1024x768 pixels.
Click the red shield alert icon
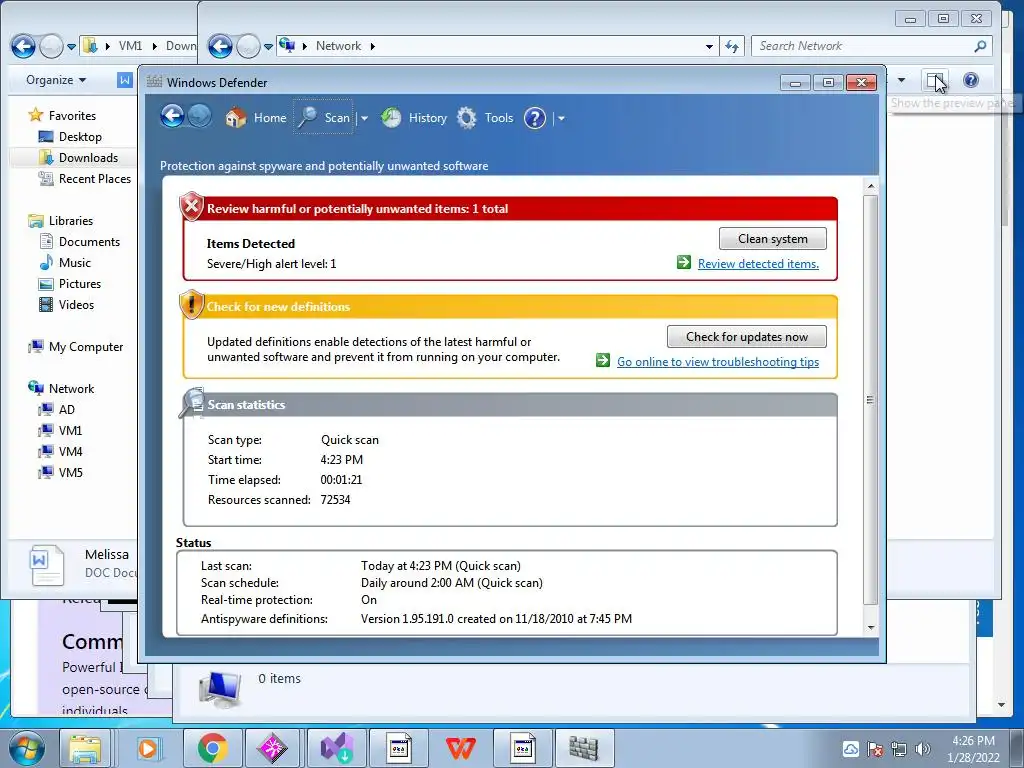[x=191, y=207]
